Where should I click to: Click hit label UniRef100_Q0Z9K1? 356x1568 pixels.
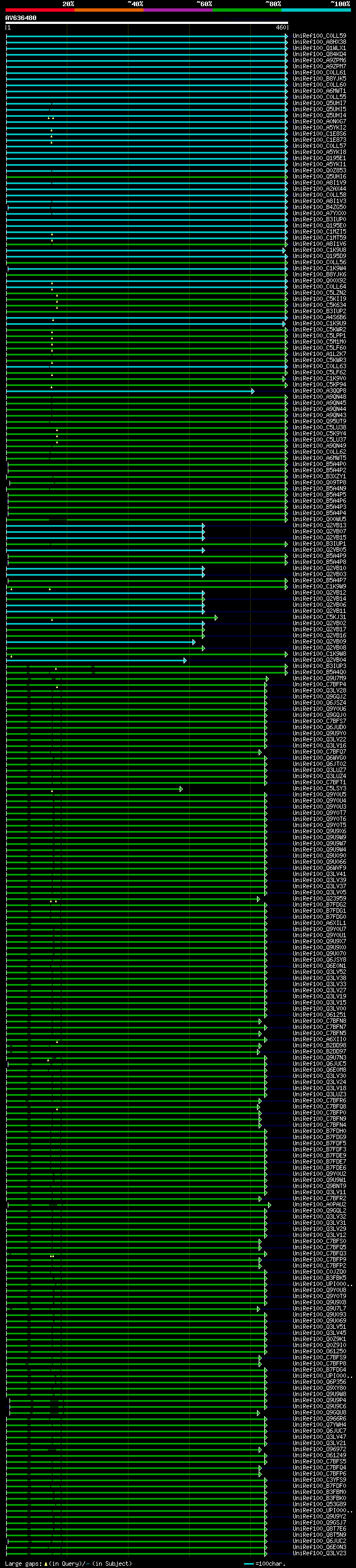pyautogui.click(x=319, y=1339)
